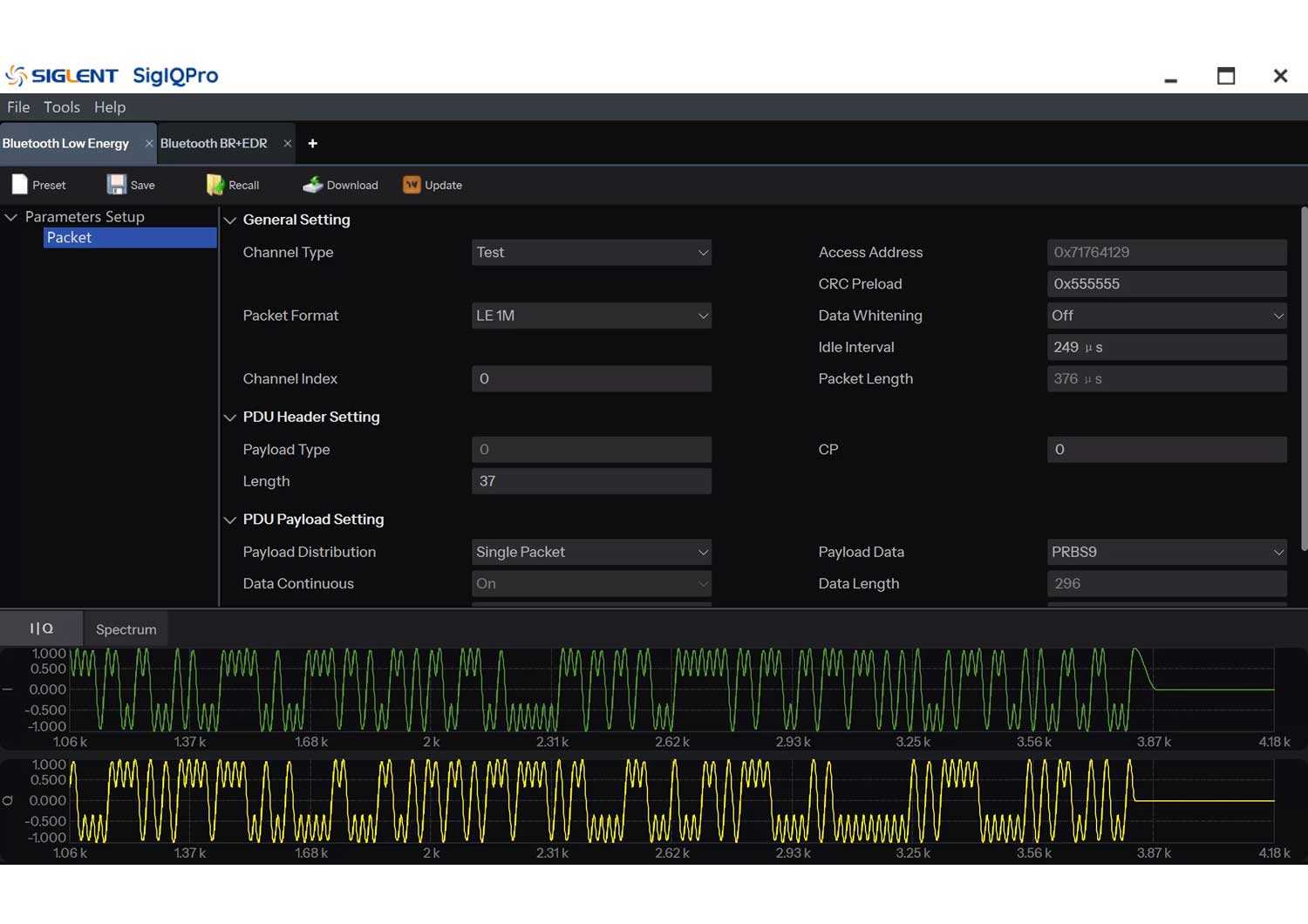Add a new tab with plus icon
The width and height of the screenshot is (1308, 924).
pyautogui.click(x=313, y=144)
